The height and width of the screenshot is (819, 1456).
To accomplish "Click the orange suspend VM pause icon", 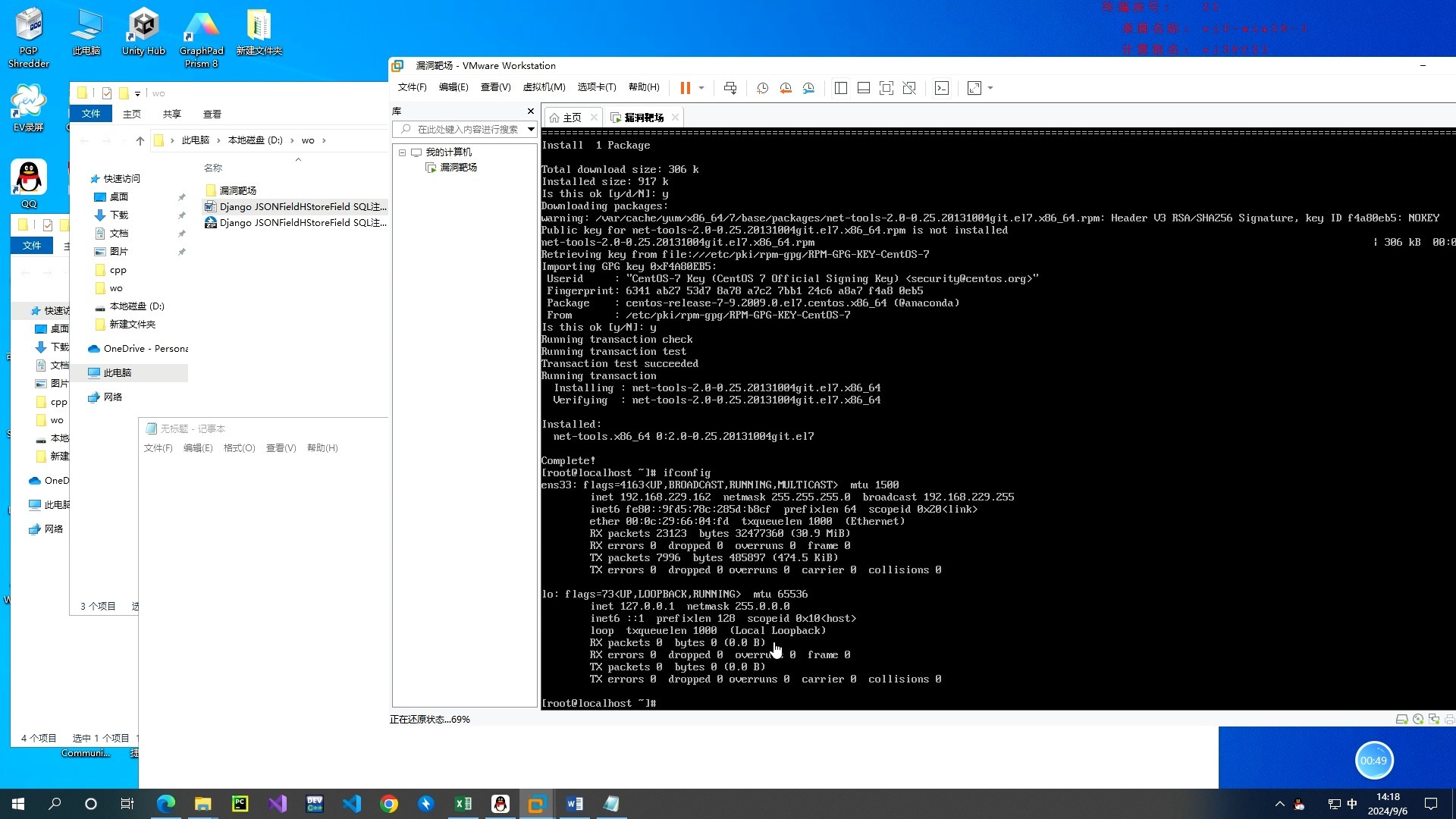I will tap(685, 88).
